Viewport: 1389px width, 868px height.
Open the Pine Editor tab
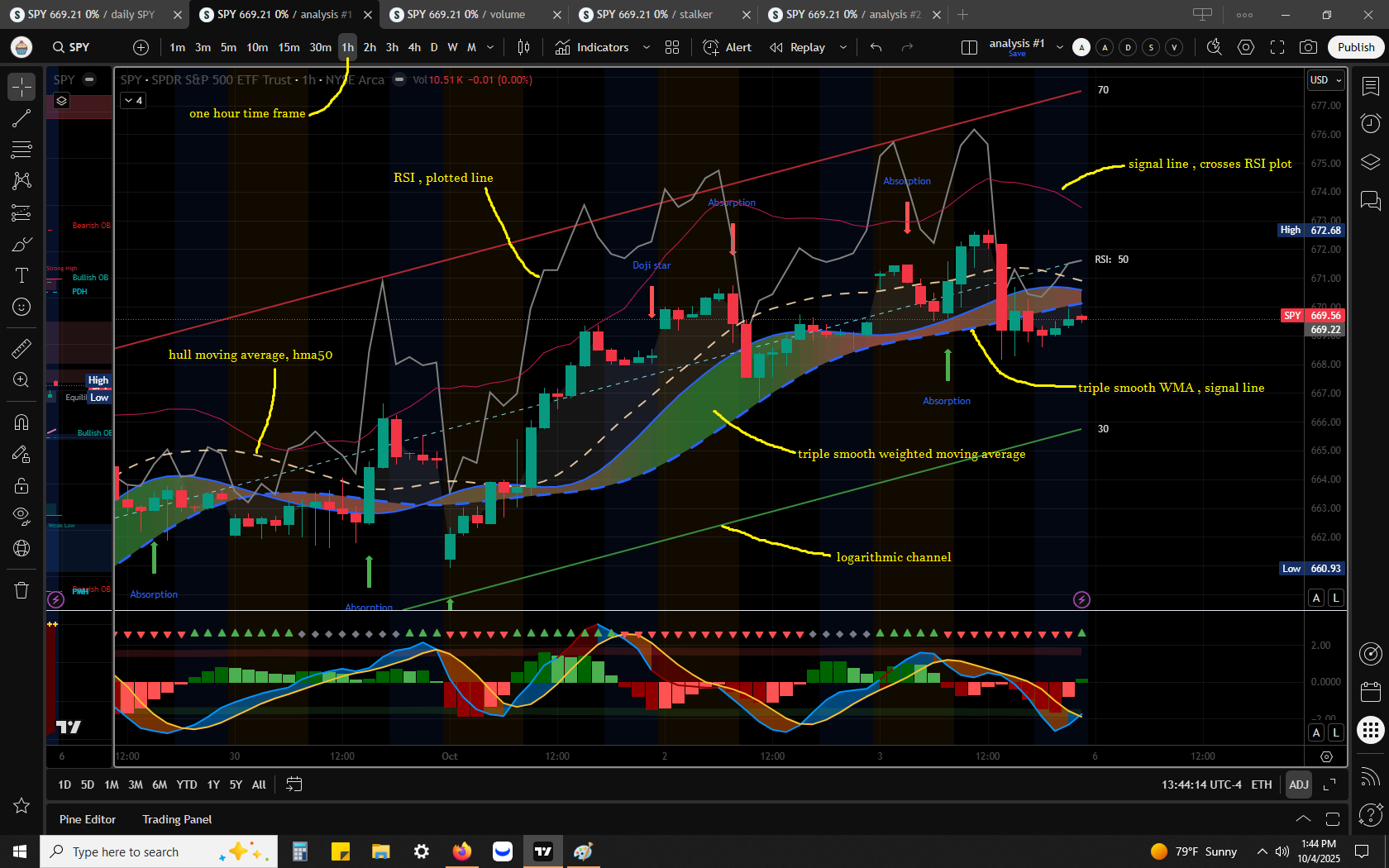click(88, 819)
